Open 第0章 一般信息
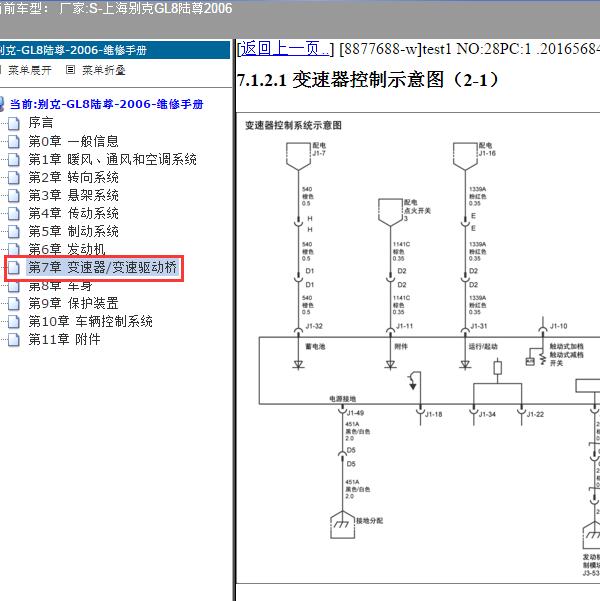Screen dimensions: 600x601 pos(74,141)
